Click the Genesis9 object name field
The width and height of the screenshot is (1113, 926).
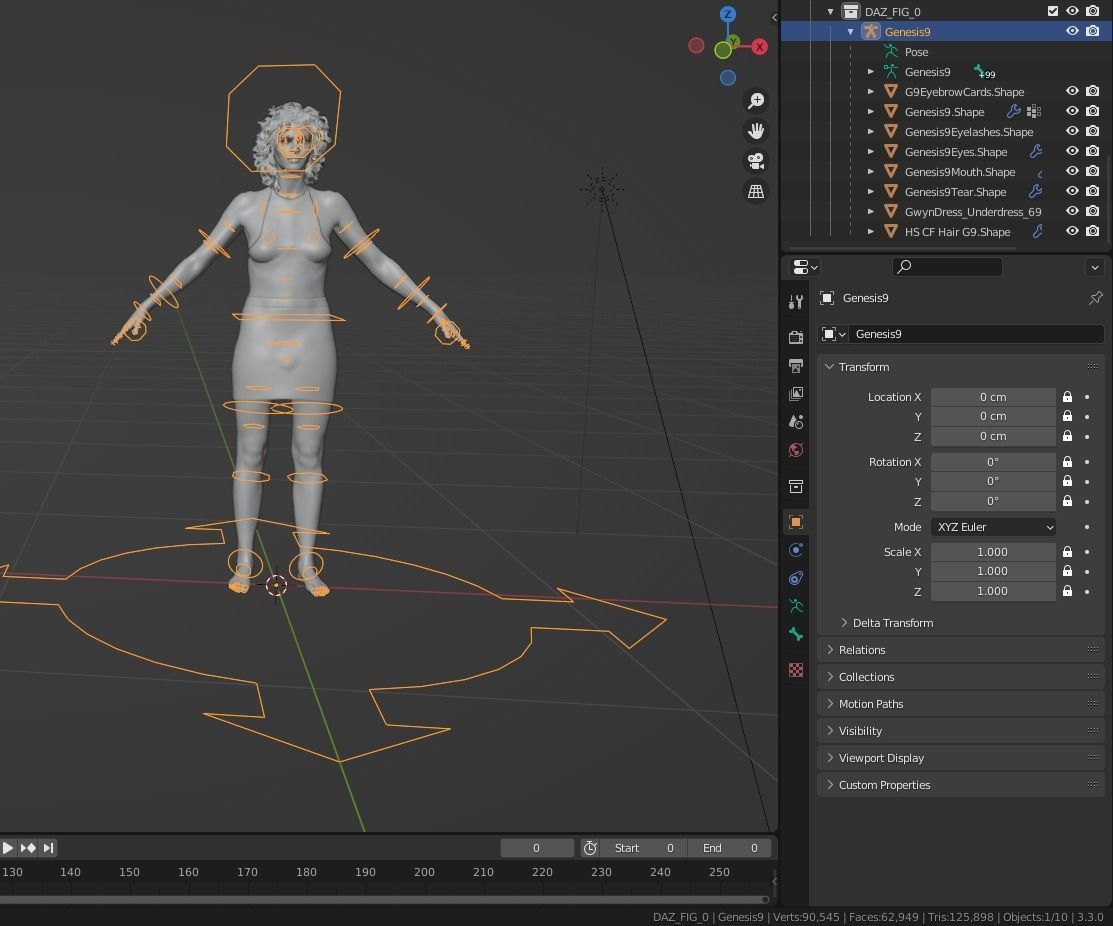976,334
